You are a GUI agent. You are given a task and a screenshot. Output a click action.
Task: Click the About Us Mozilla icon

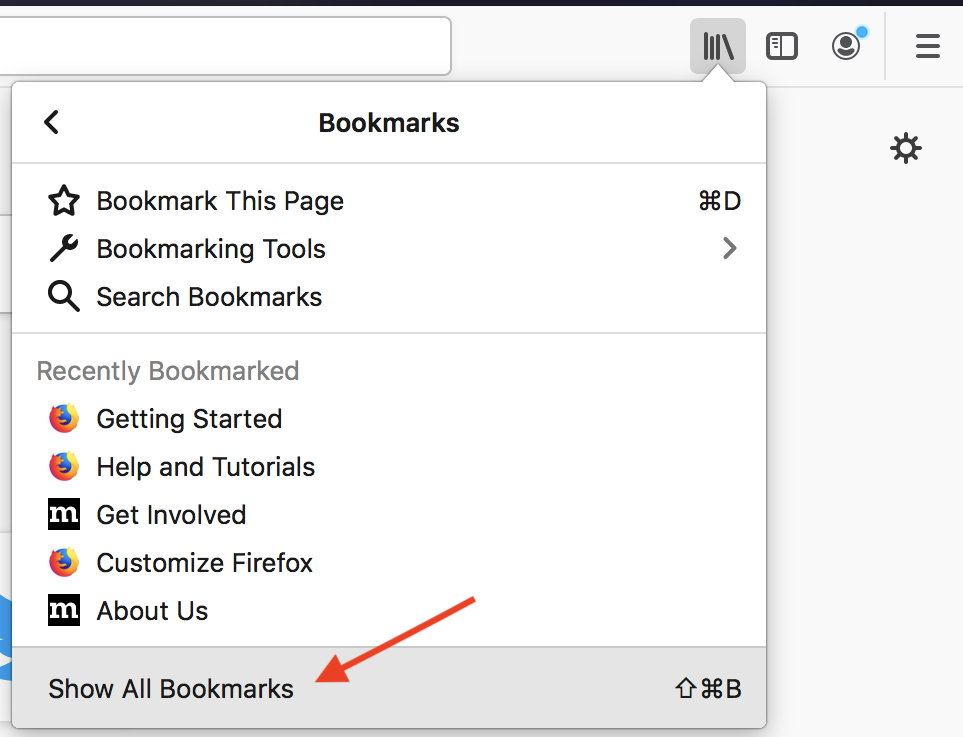pos(64,610)
